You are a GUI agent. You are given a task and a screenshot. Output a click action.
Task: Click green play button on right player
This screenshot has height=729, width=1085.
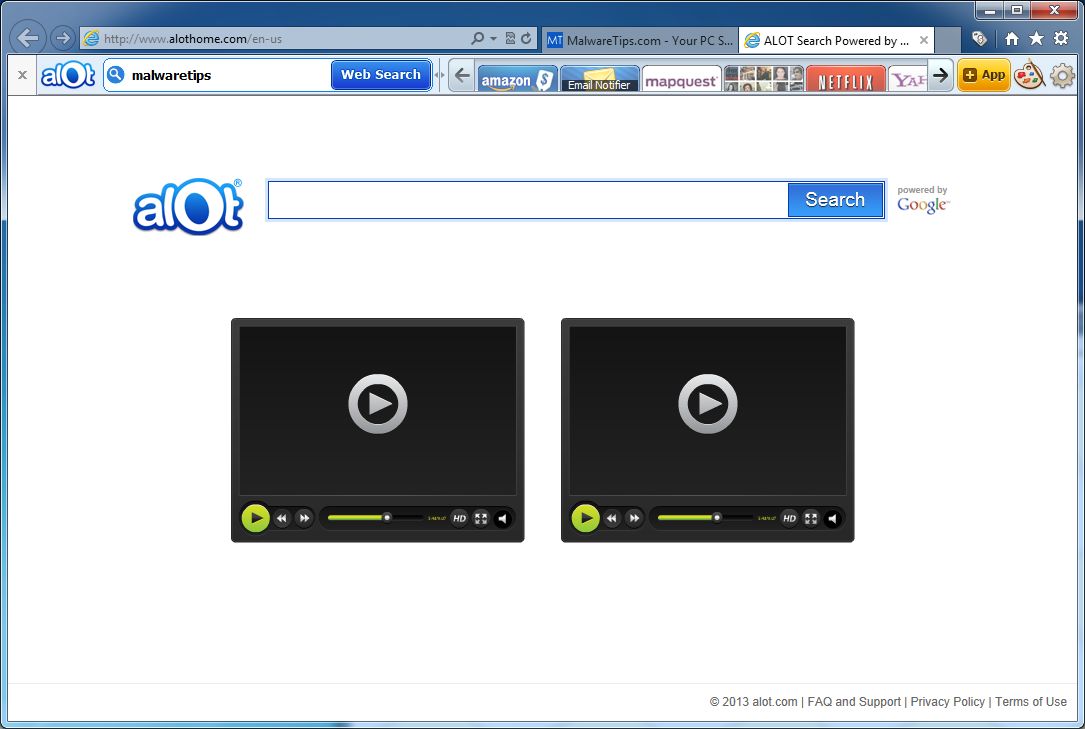tap(585, 518)
